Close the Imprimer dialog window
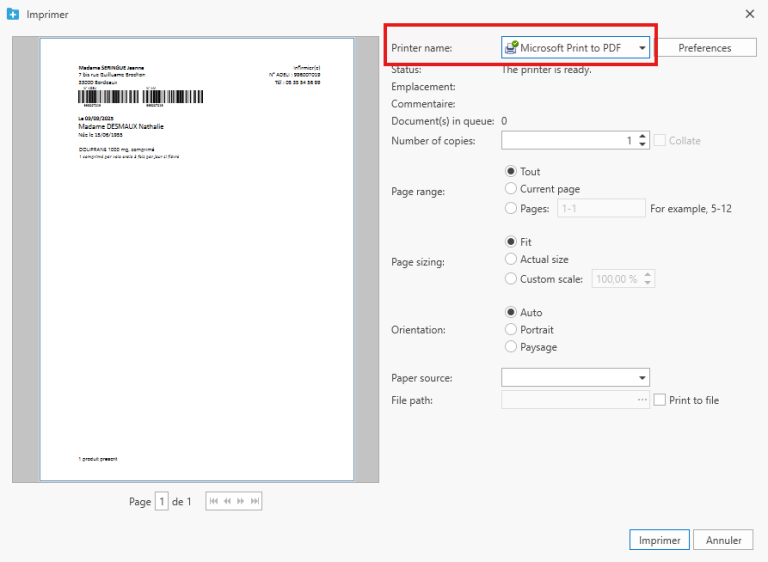Image resolution: width=768 pixels, height=562 pixels. 750,14
